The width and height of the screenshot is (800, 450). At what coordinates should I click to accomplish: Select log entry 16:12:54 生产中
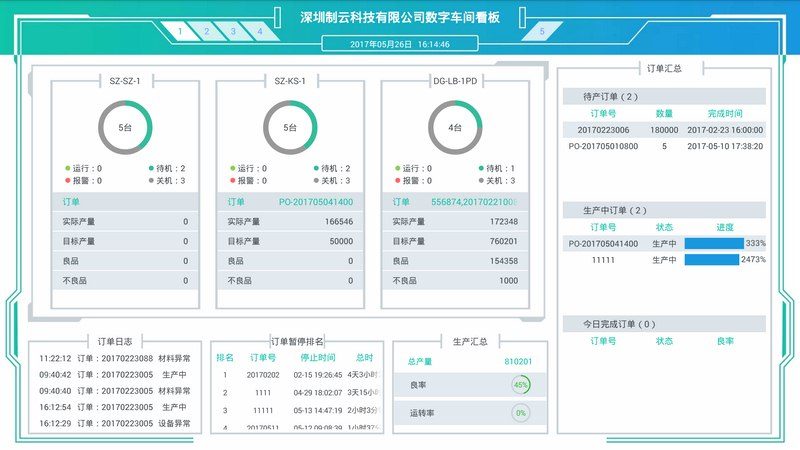[115, 407]
